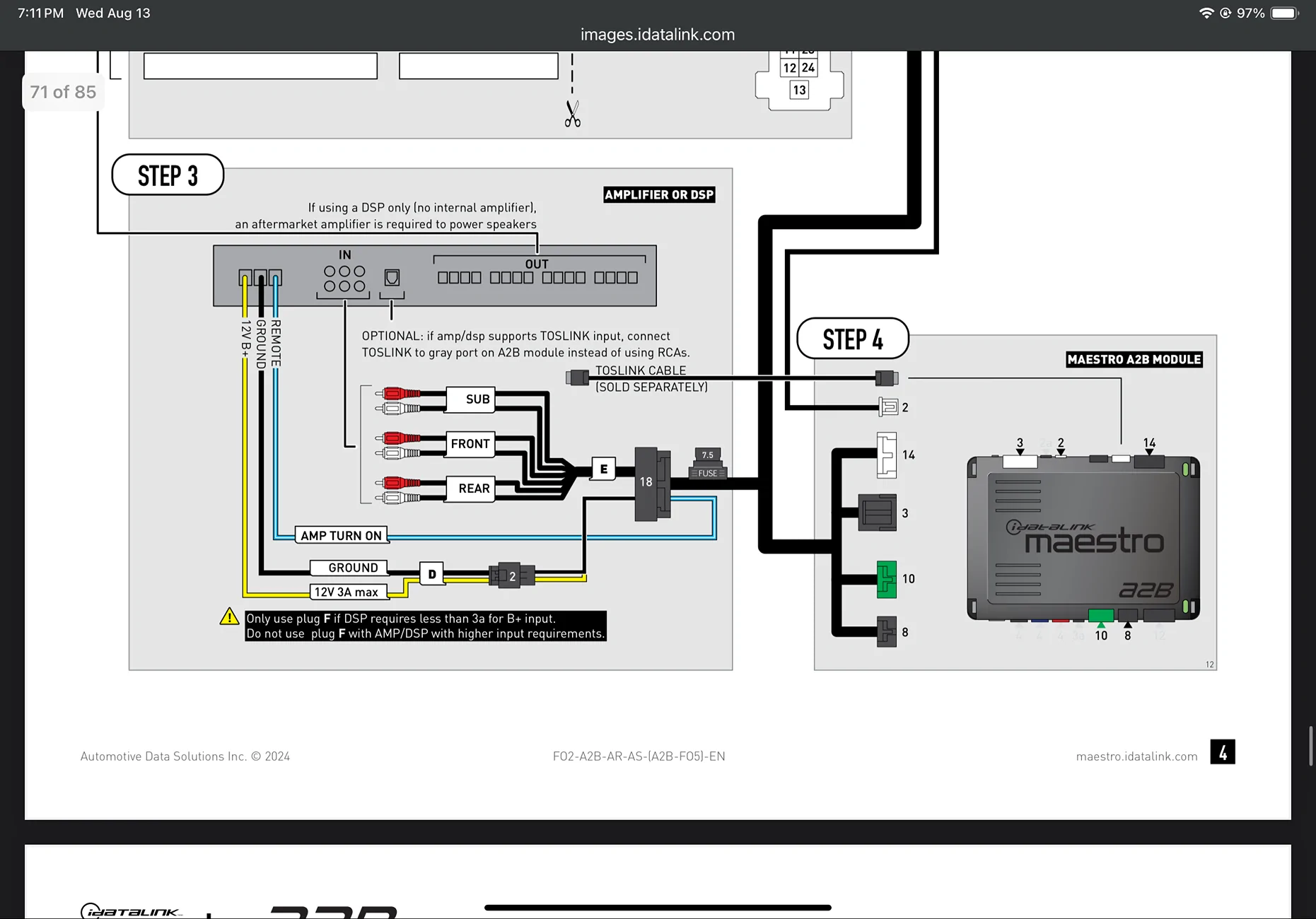Click the Wi-Fi status icon
The width and height of the screenshot is (1316, 919).
click(1206, 13)
